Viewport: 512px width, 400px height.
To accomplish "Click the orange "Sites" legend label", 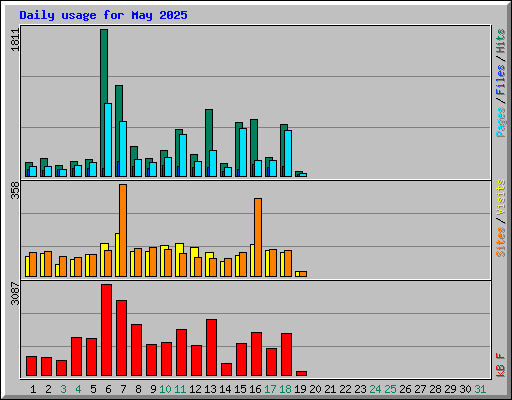I will click(501, 242).
